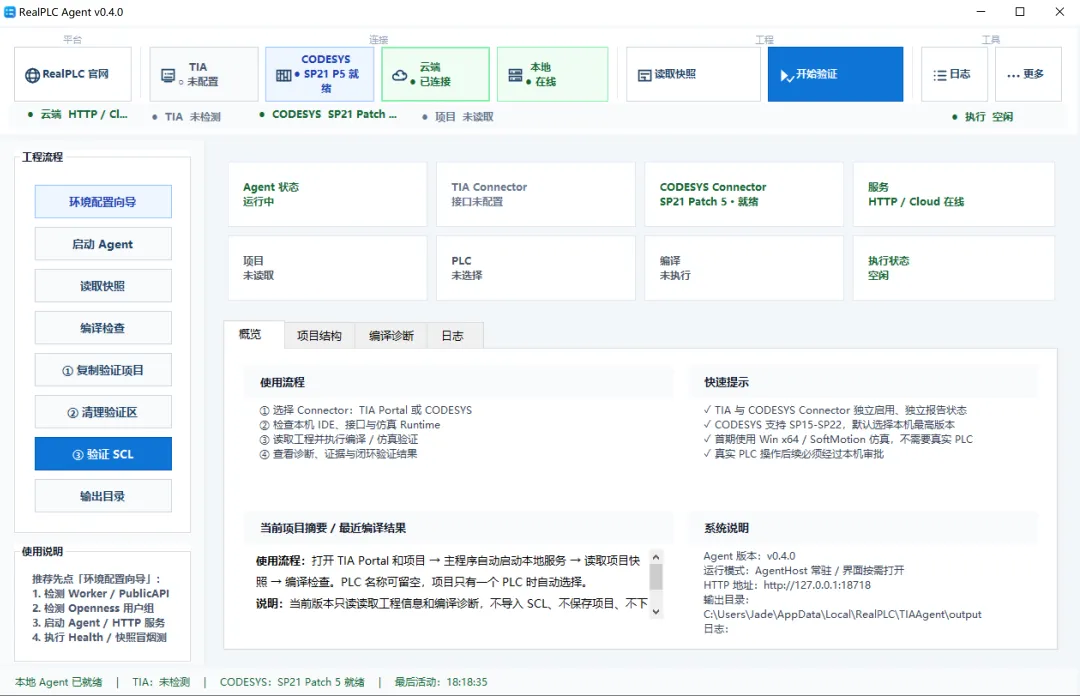Click the RealPLC app icon in title bar
The height and width of the screenshot is (696, 1080).
tap(10, 12)
